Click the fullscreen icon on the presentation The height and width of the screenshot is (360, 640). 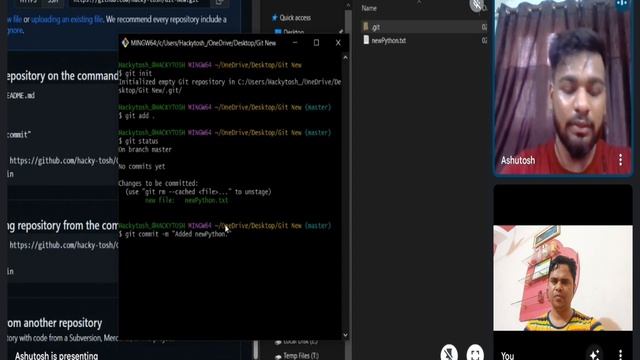(x=475, y=353)
